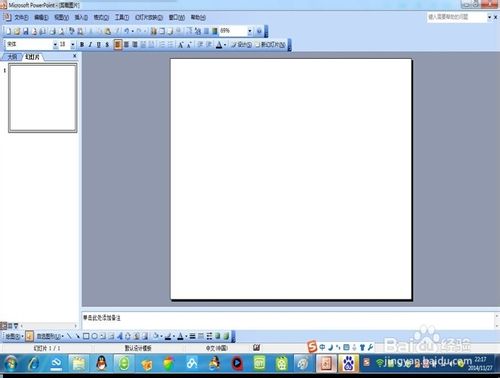Switch to the 大纲 (Outline) tab

click(12, 57)
